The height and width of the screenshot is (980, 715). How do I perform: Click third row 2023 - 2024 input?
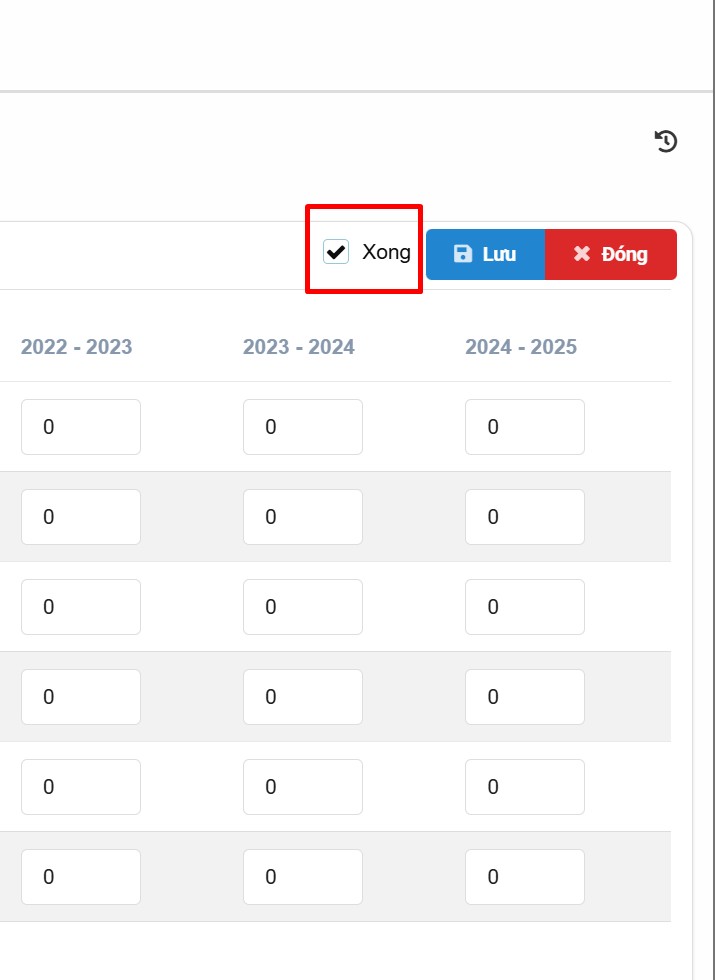303,607
